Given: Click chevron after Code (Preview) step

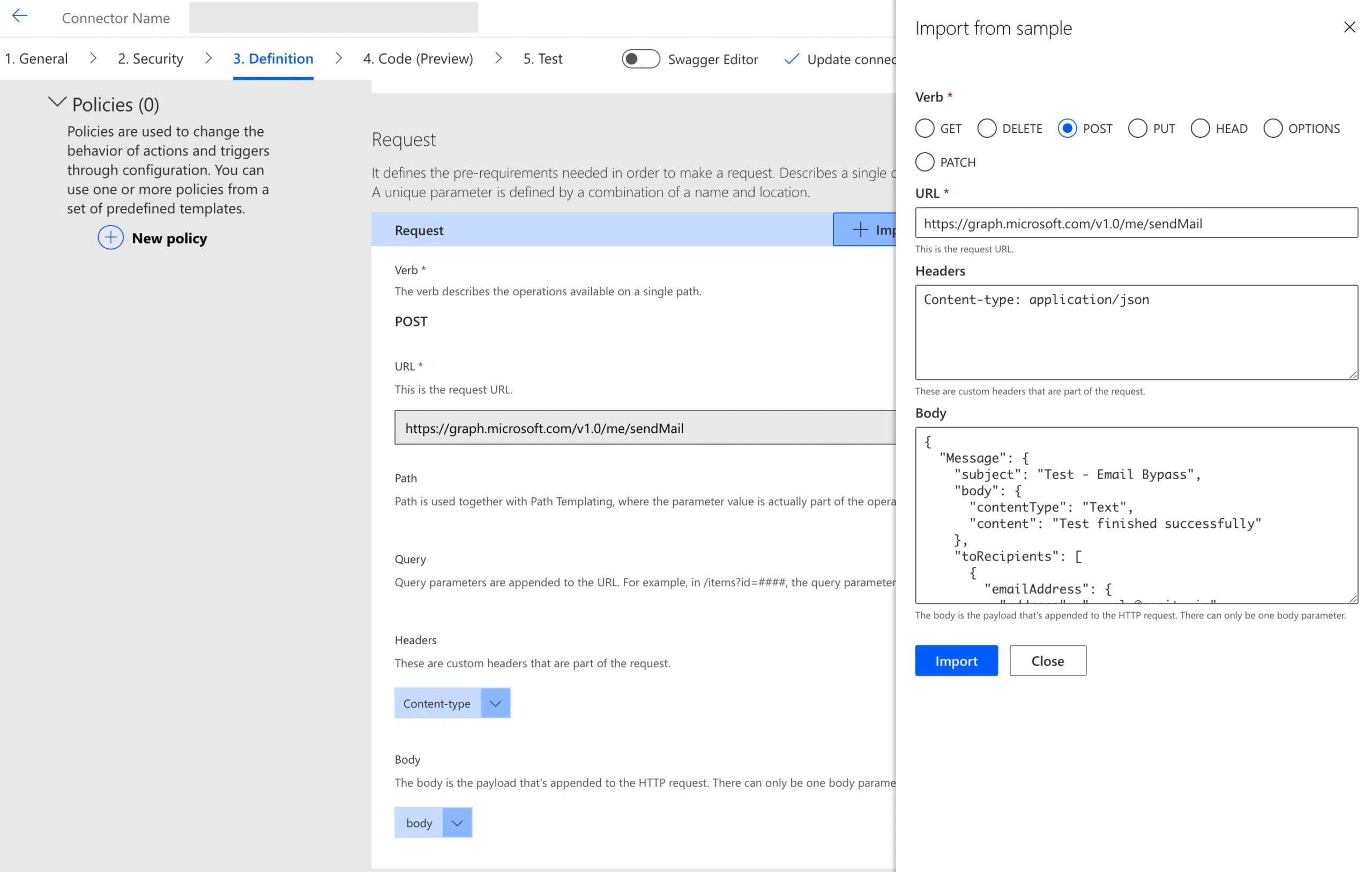Looking at the screenshot, I should click(x=498, y=59).
